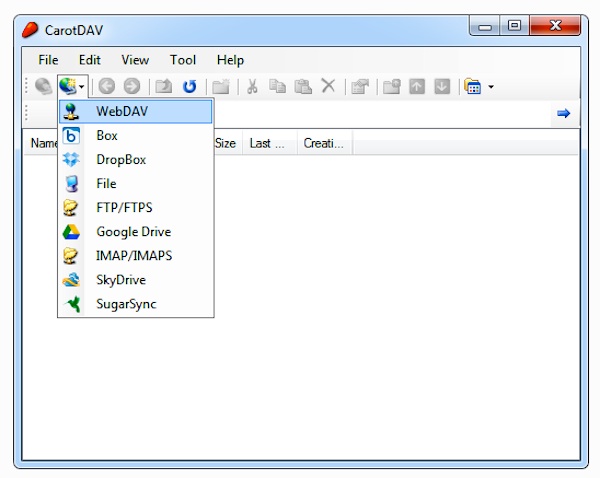
Task: Select SkyDrive from the menu
Action: 135,280
